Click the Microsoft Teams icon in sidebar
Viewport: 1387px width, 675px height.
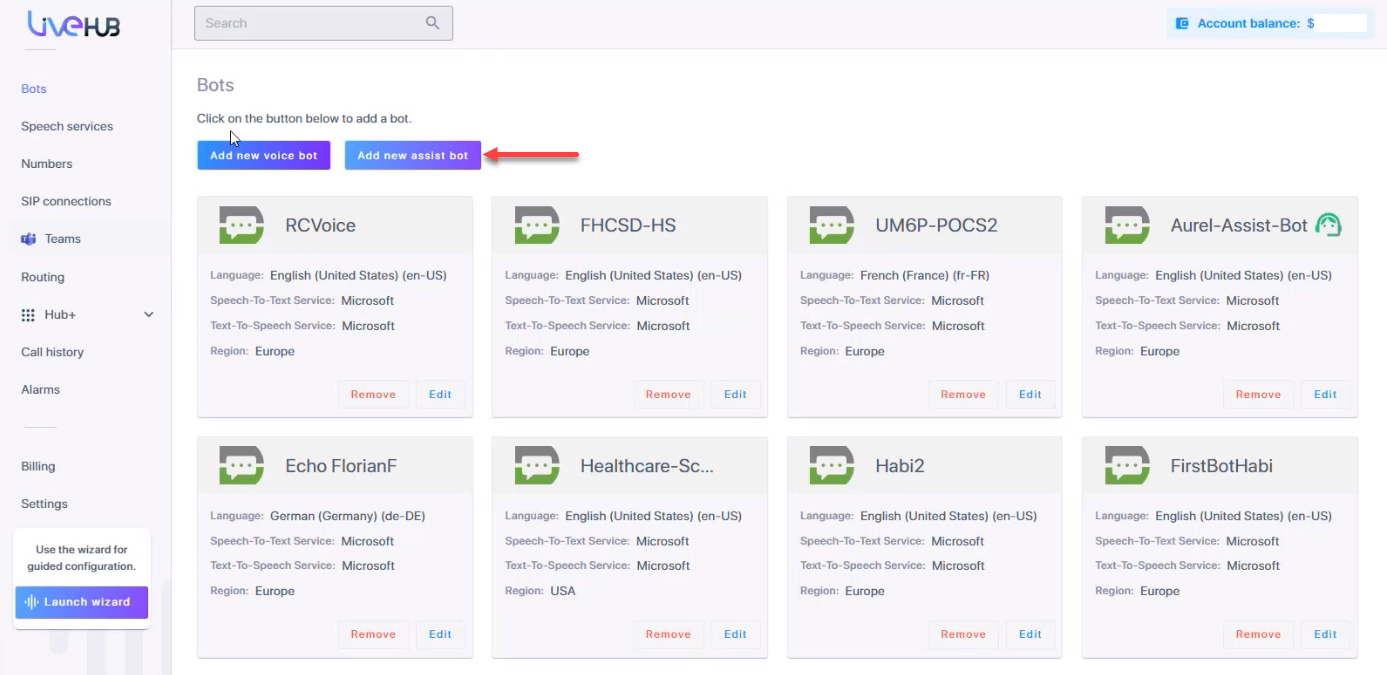pyautogui.click(x=28, y=239)
